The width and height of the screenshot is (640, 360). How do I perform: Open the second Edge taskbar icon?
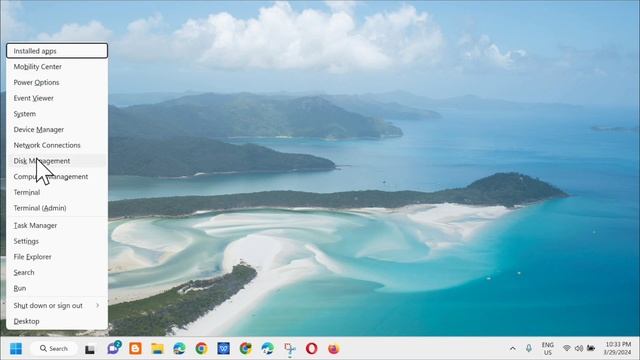267,349
